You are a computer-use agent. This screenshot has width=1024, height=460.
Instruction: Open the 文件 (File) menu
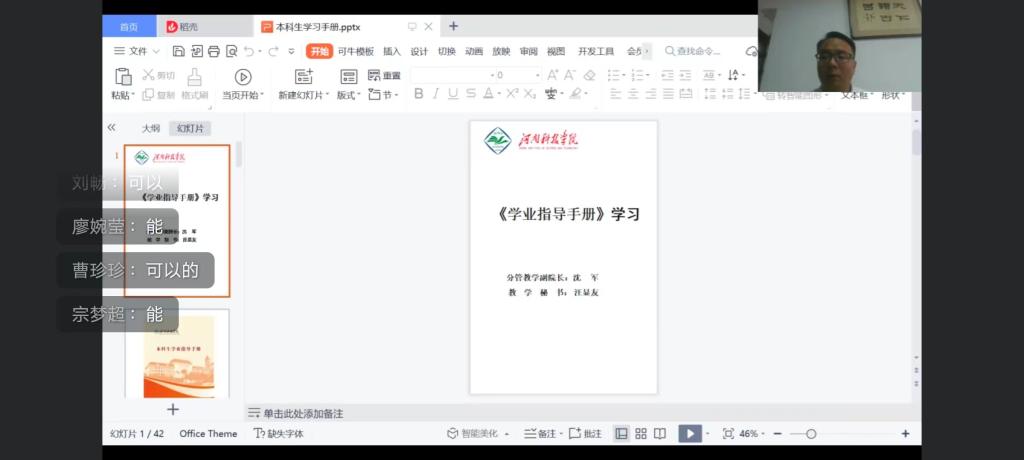(136, 51)
